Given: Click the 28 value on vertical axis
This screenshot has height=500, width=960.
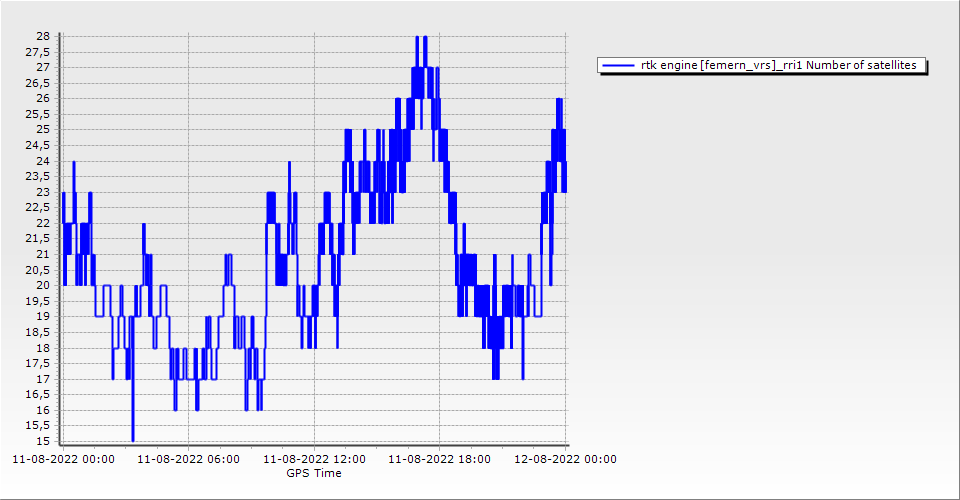Looking at the screenshot, I should [43, 36].
